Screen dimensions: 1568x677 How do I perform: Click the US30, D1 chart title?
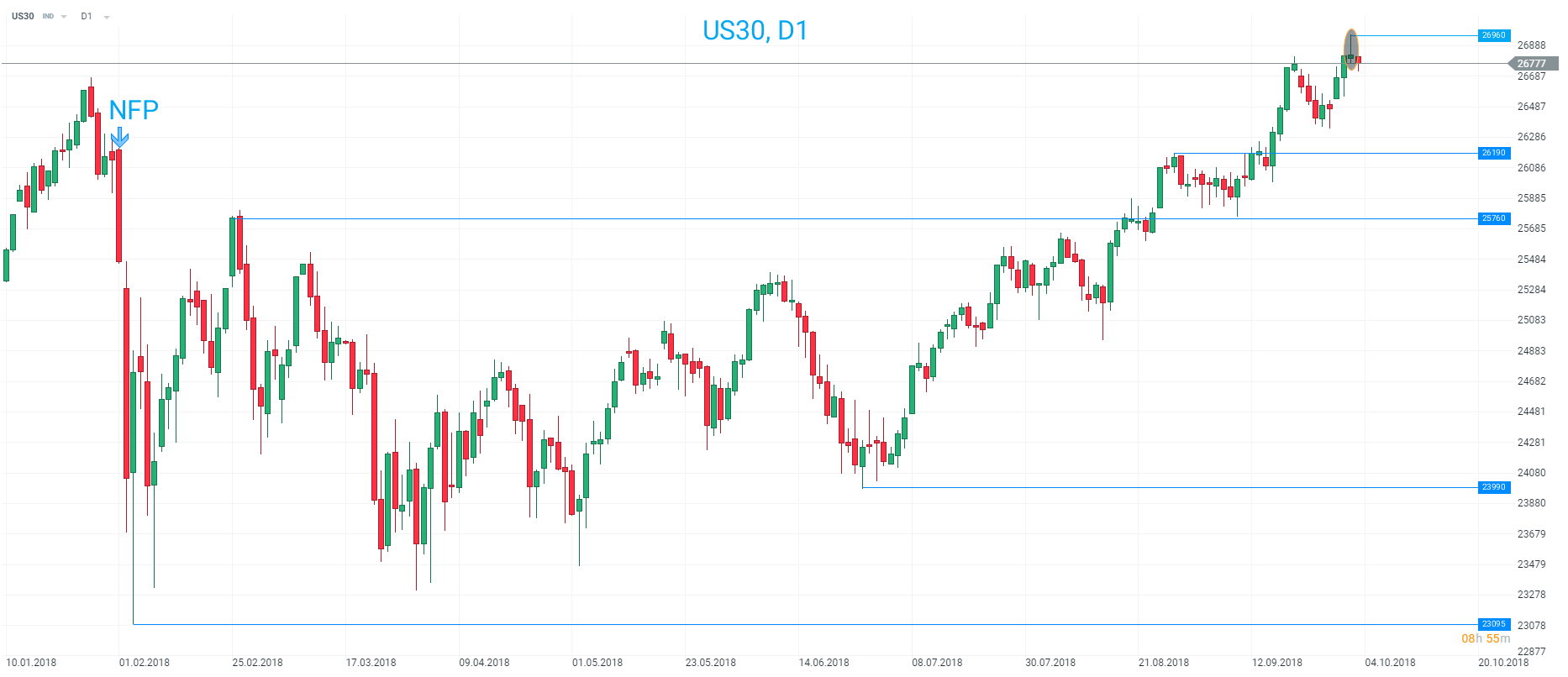755,30
